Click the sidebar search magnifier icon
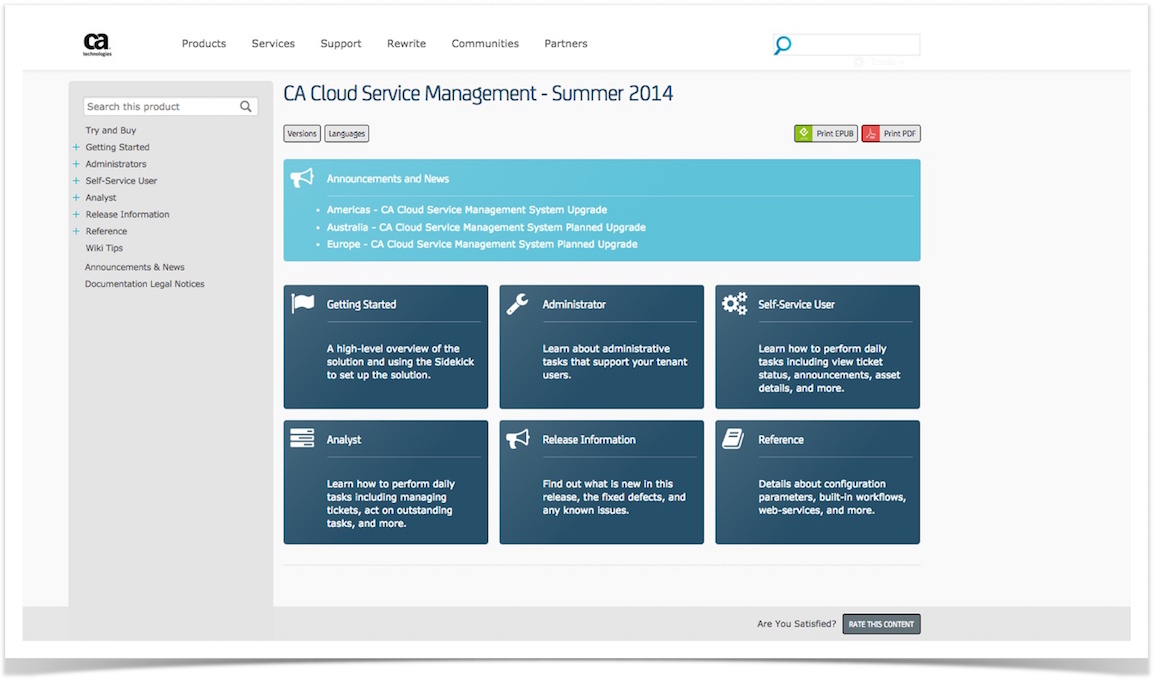Screen dimensions: 1160x683 tap(246, 107)
